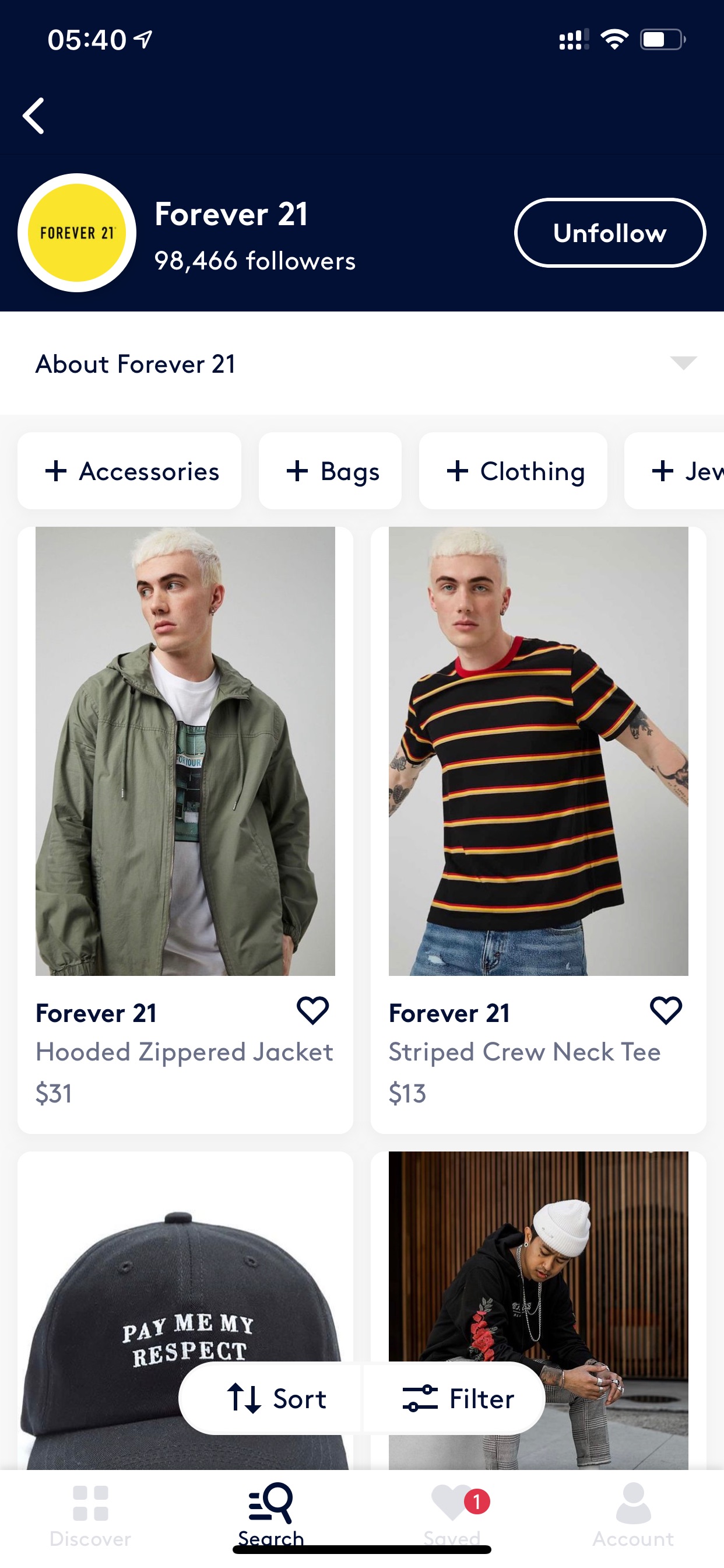
Task: Add the Bags category filter
Action: [330, 471]
